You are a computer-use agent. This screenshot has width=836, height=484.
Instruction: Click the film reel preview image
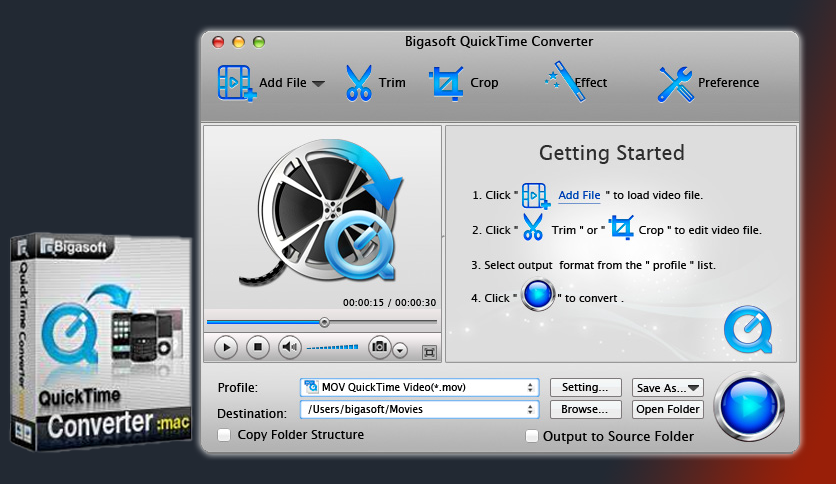coord(321,211)
